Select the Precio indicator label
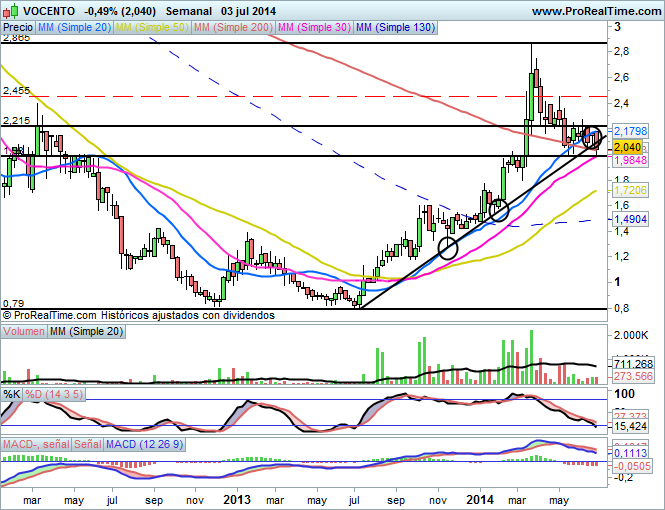Screen dimensions: 665x510 point(20,29)
